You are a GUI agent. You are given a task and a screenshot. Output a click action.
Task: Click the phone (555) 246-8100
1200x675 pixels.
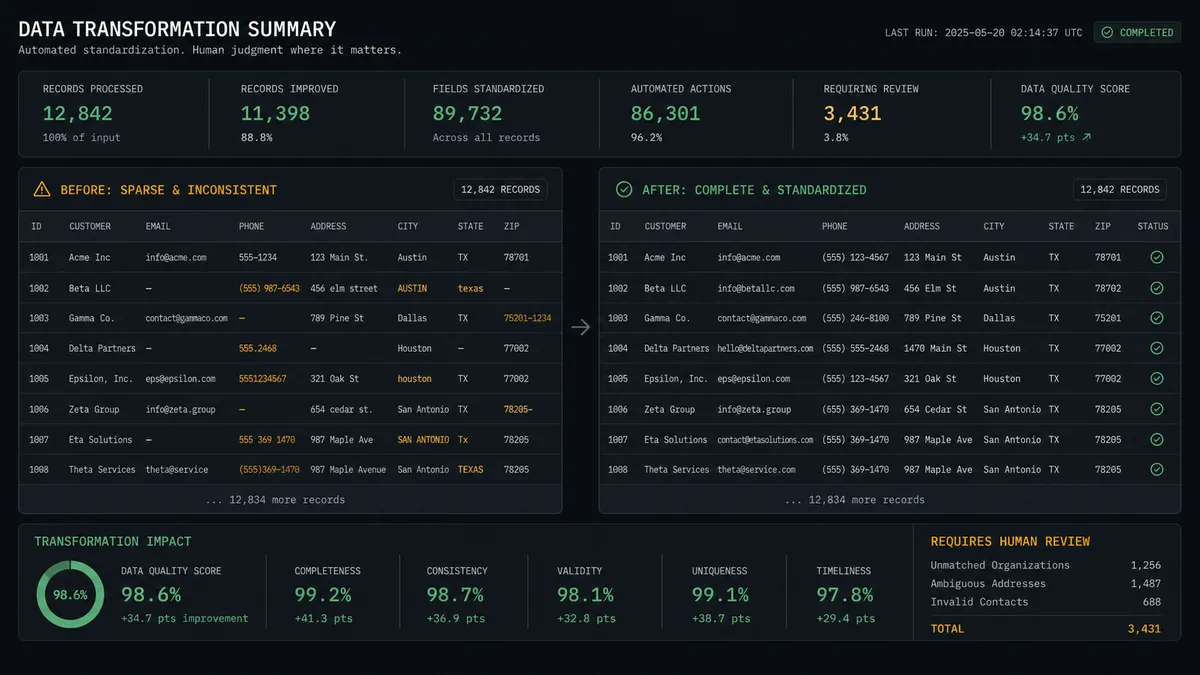pyautogui.click(x=855, y=318)
